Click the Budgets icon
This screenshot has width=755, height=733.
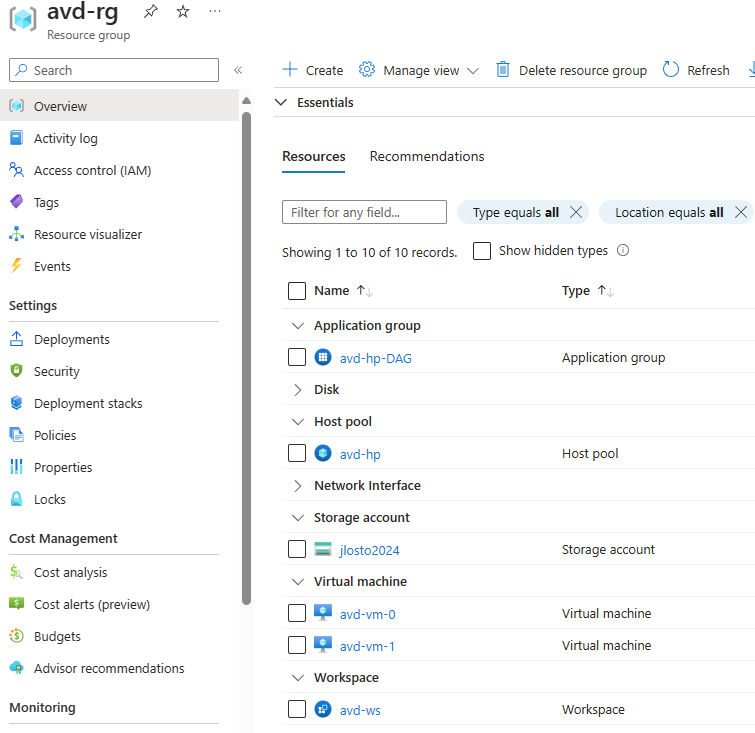16,636
